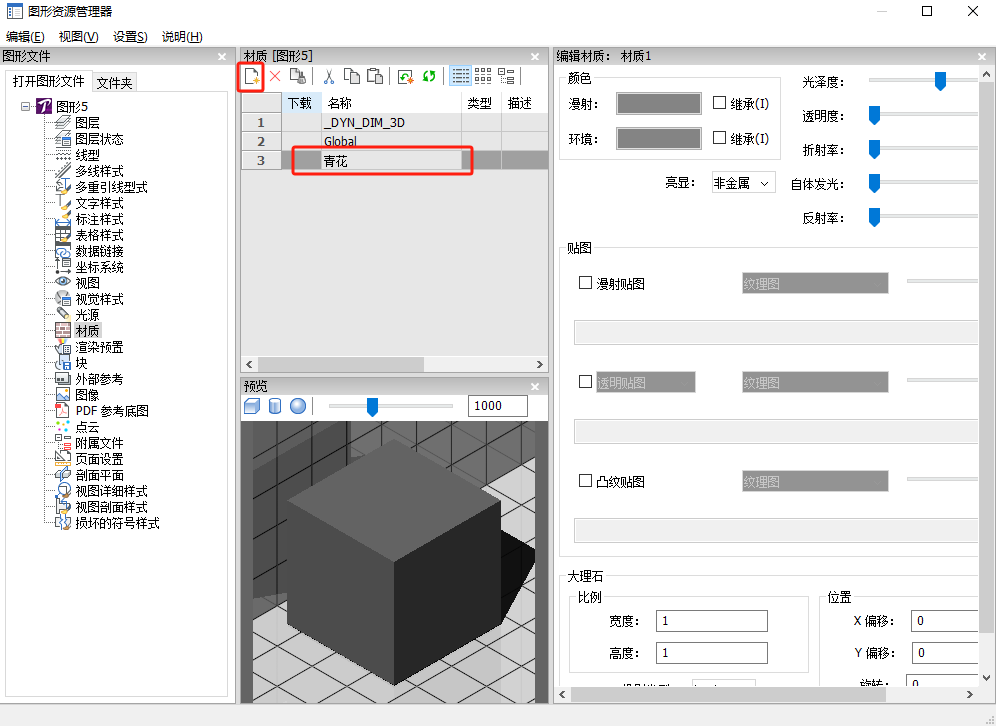Tick the 凸纹贴图 checkbox

pos(585,481)
